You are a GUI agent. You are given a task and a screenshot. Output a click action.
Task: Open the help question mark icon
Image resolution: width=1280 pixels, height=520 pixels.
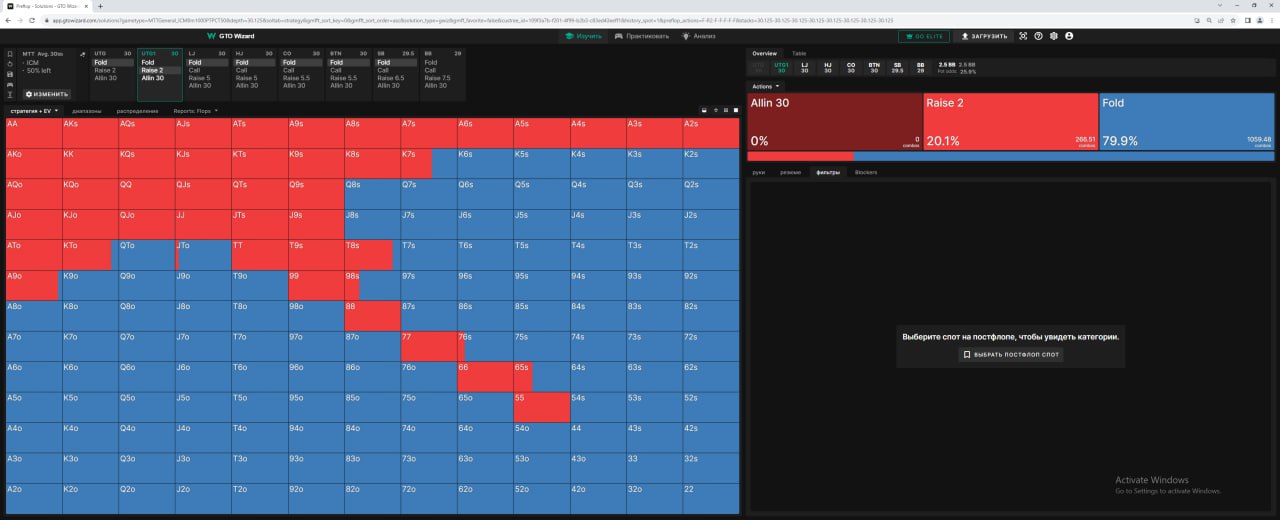tap(1038, 36)
